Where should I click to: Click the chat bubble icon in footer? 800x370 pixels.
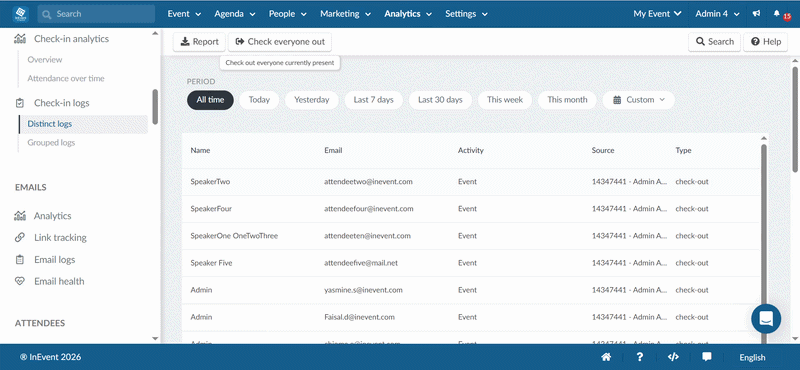(x=707, y=357)
